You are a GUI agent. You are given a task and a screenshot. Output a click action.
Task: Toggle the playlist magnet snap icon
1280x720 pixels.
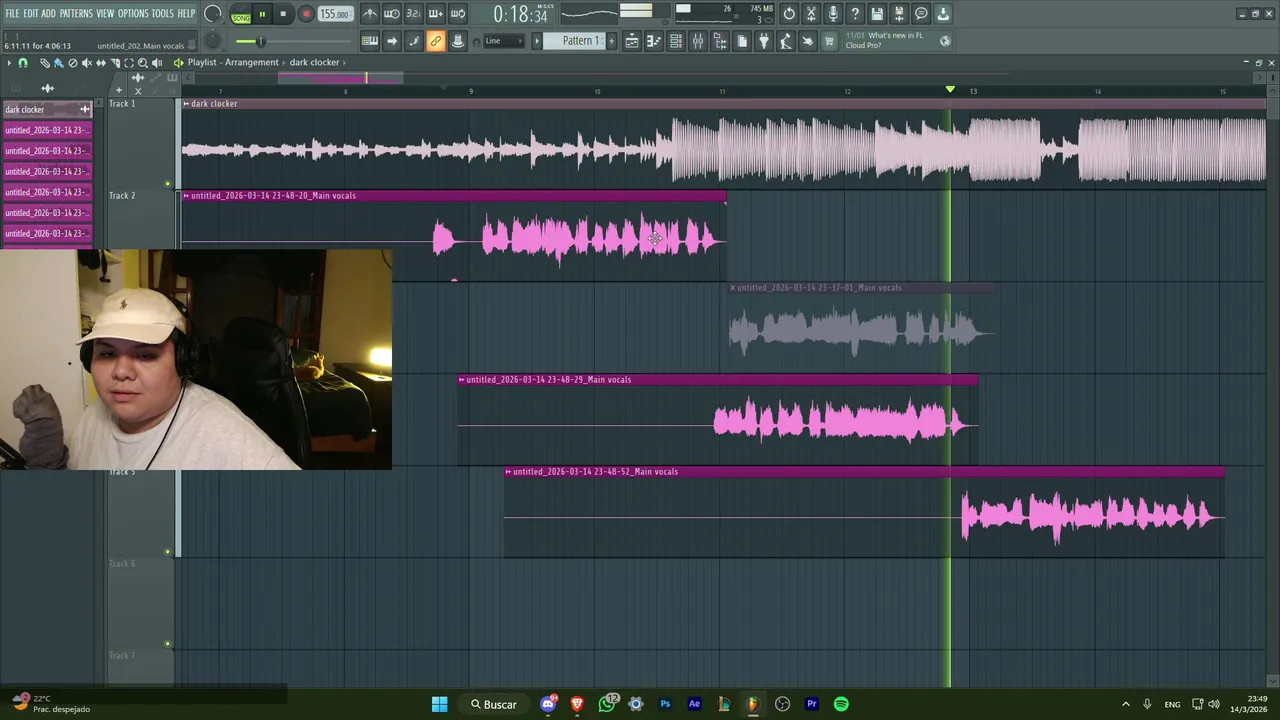pos(23,62)
